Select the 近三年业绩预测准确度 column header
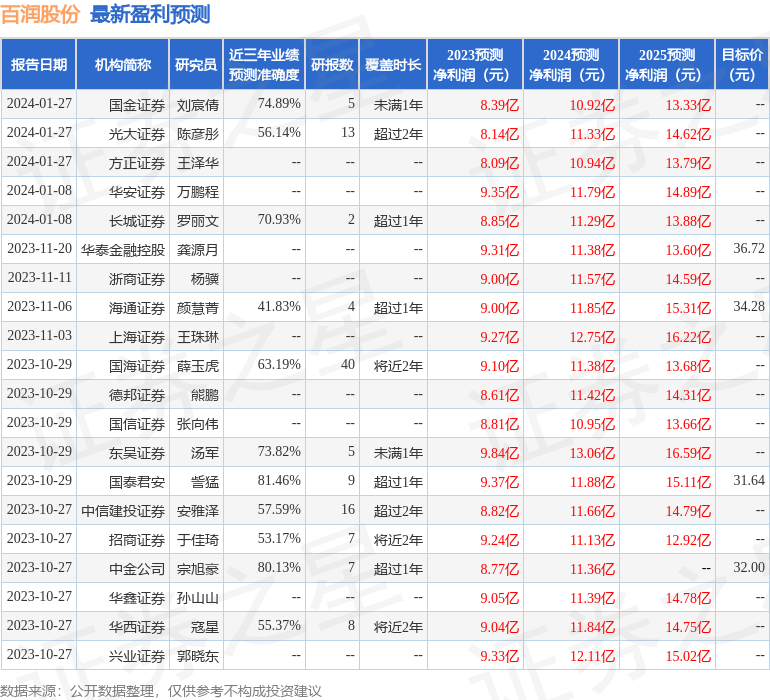The width and height of the screenshot is (770, 700). (x=264, y=64)
